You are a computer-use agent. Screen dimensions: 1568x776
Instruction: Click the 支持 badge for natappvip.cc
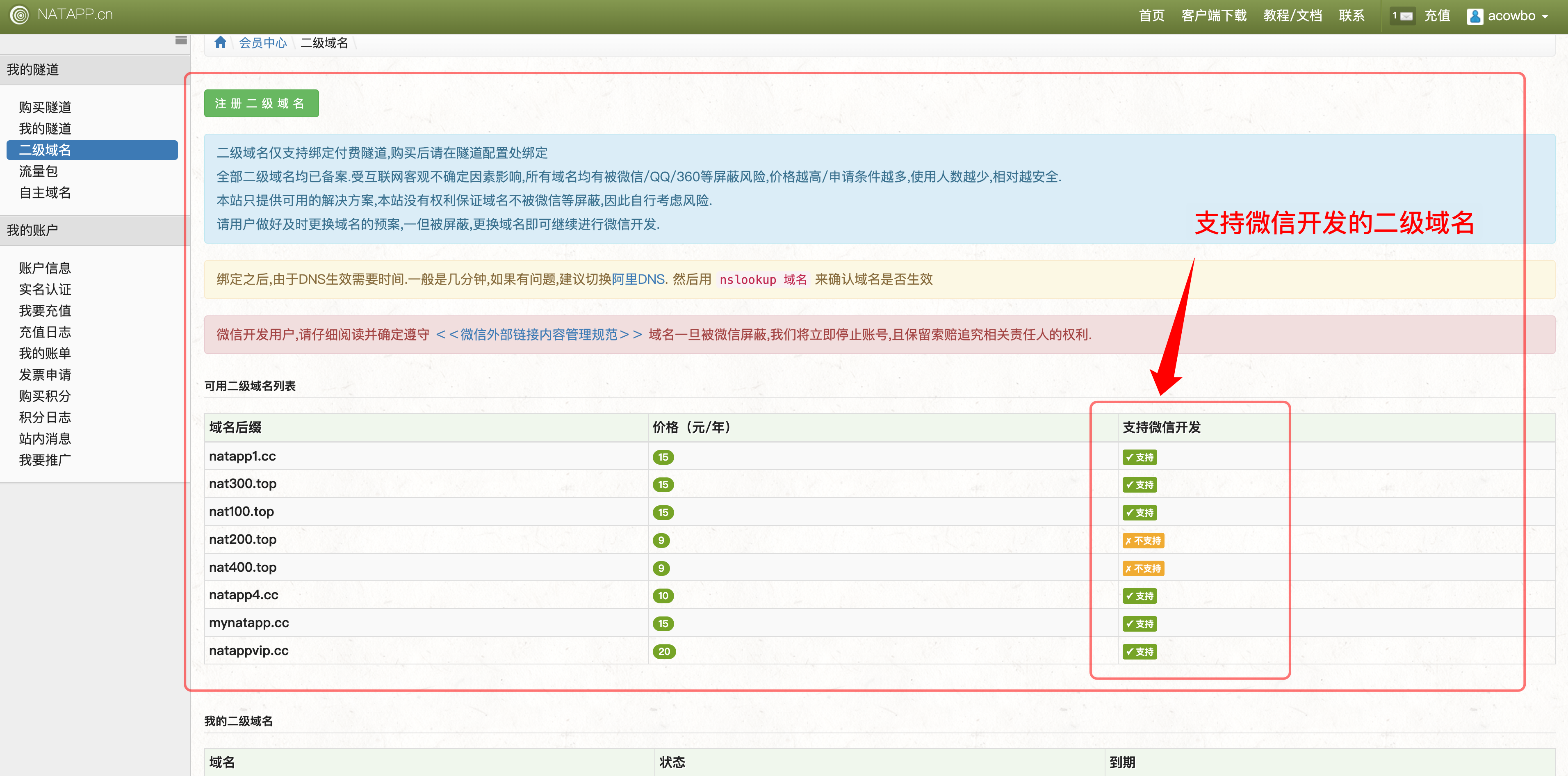coord(1140,652)
